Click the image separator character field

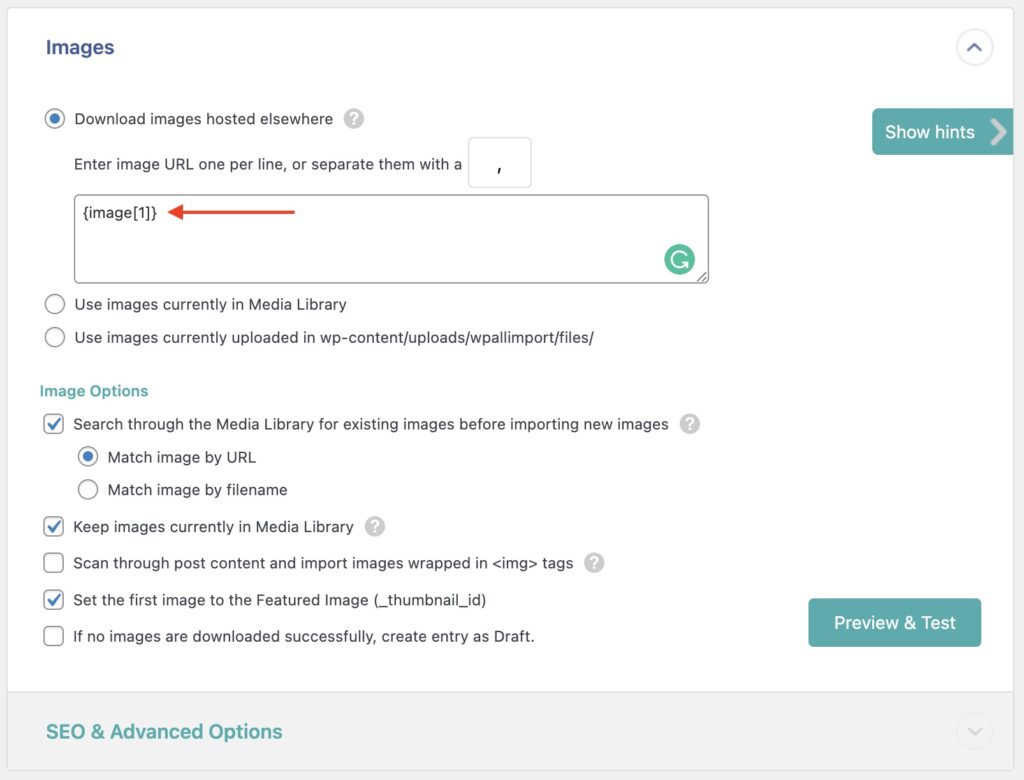tap(499, 162)
